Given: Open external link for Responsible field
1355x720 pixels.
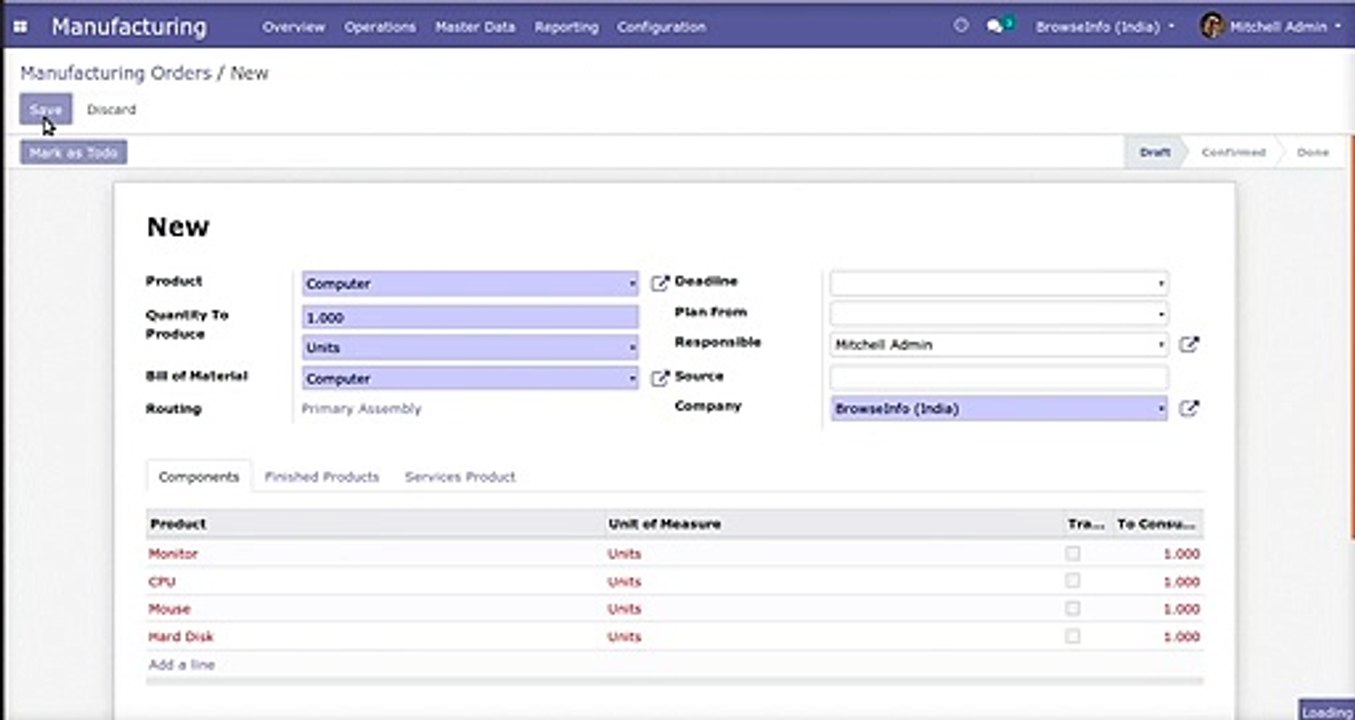Looking at the screenshot, I should coord(1188,345).
